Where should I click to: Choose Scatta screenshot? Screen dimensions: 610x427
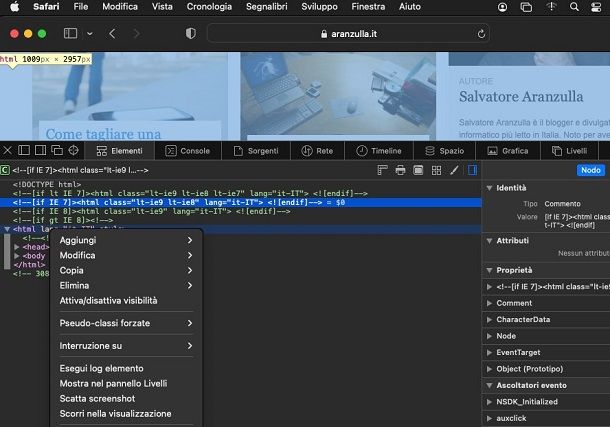(126, 399)
